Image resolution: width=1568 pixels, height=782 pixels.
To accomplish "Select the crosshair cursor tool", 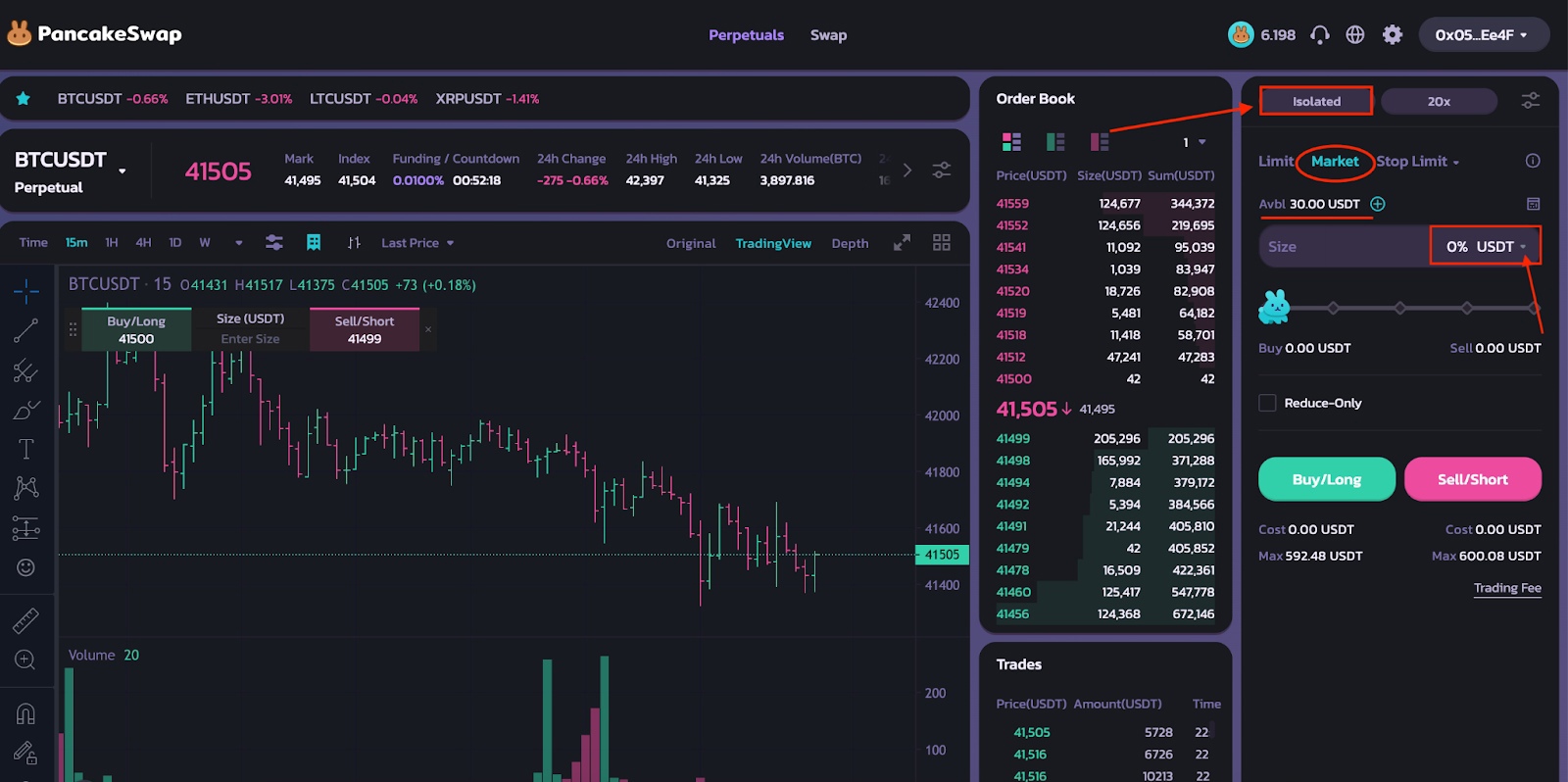I will pos(26,291).
